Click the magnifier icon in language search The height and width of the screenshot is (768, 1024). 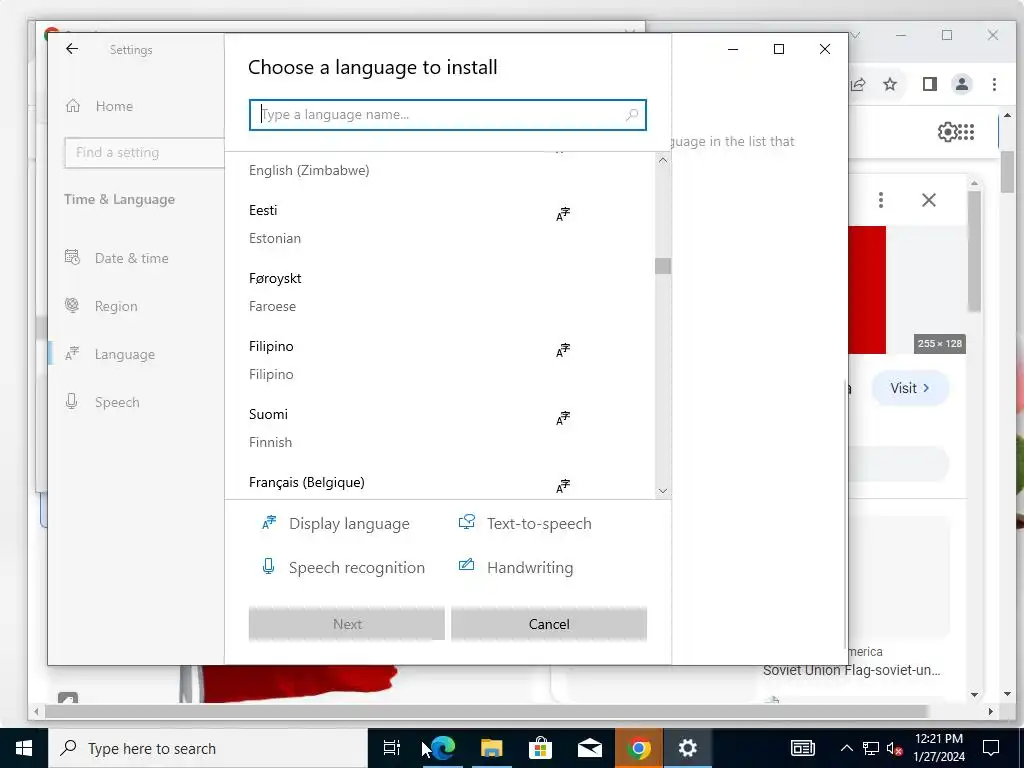(x=632, y=115)
